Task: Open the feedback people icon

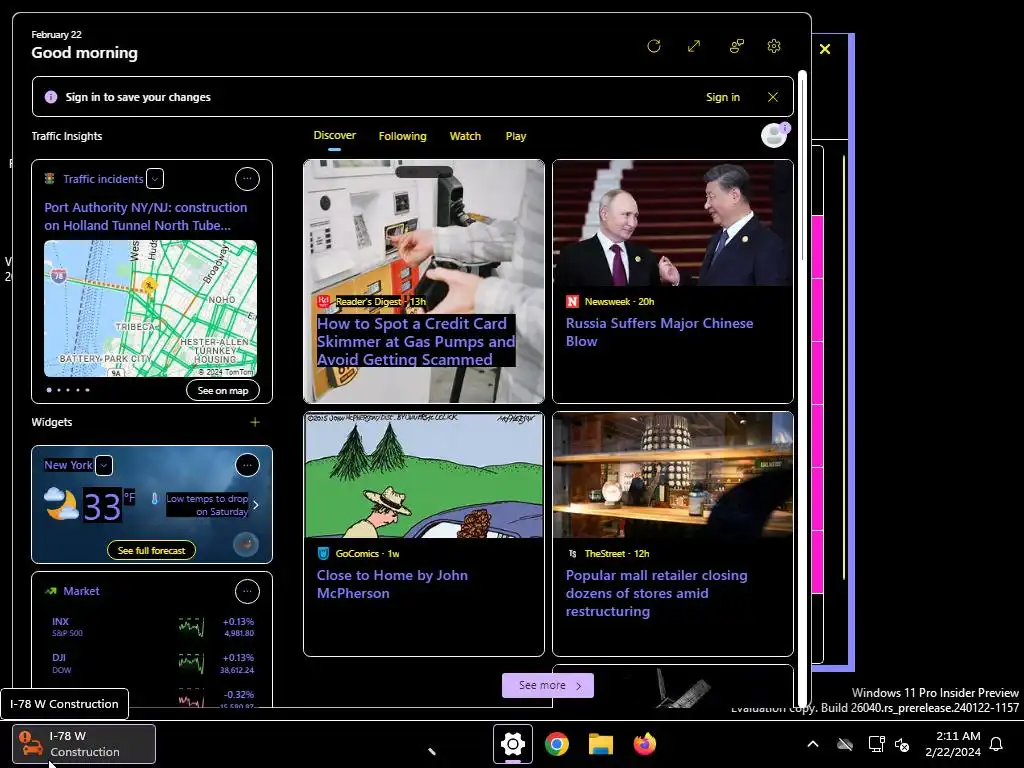Action: coord(737,46)
